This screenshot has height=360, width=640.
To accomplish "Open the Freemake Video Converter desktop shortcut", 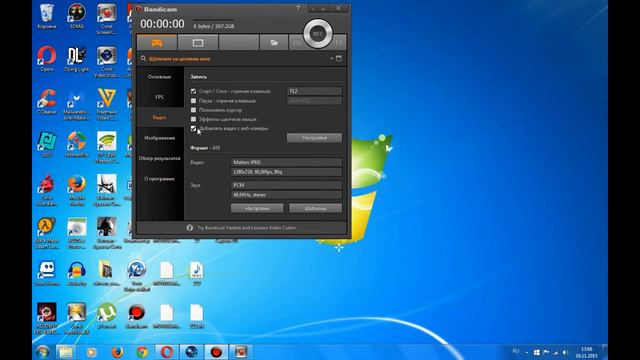I will point(107,104).
